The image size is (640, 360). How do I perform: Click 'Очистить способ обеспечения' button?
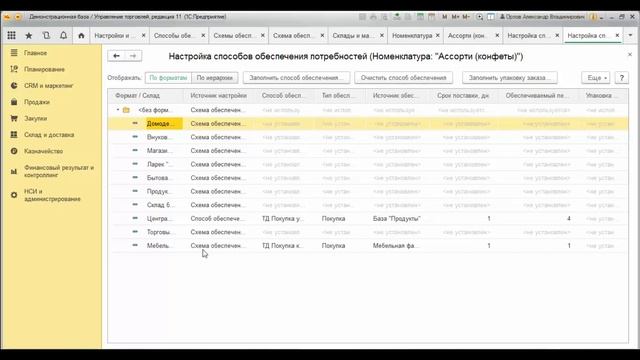click(403, 78)
